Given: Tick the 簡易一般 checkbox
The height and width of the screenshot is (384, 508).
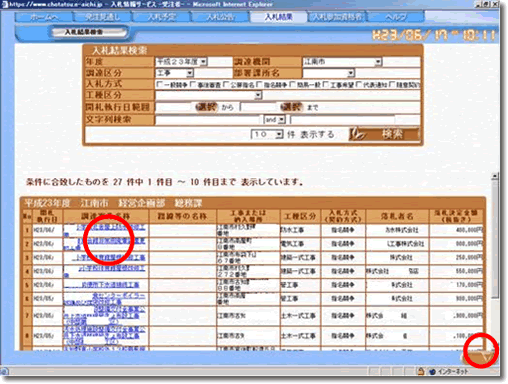Looking at the screenshot, I should click(x=293, y=84).
